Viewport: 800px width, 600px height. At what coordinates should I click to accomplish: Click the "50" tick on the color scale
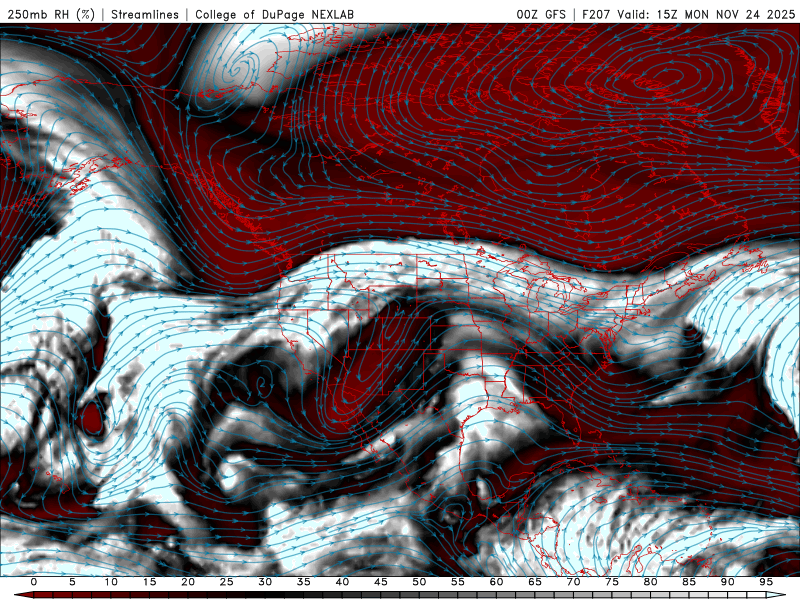tap(419, 582)
